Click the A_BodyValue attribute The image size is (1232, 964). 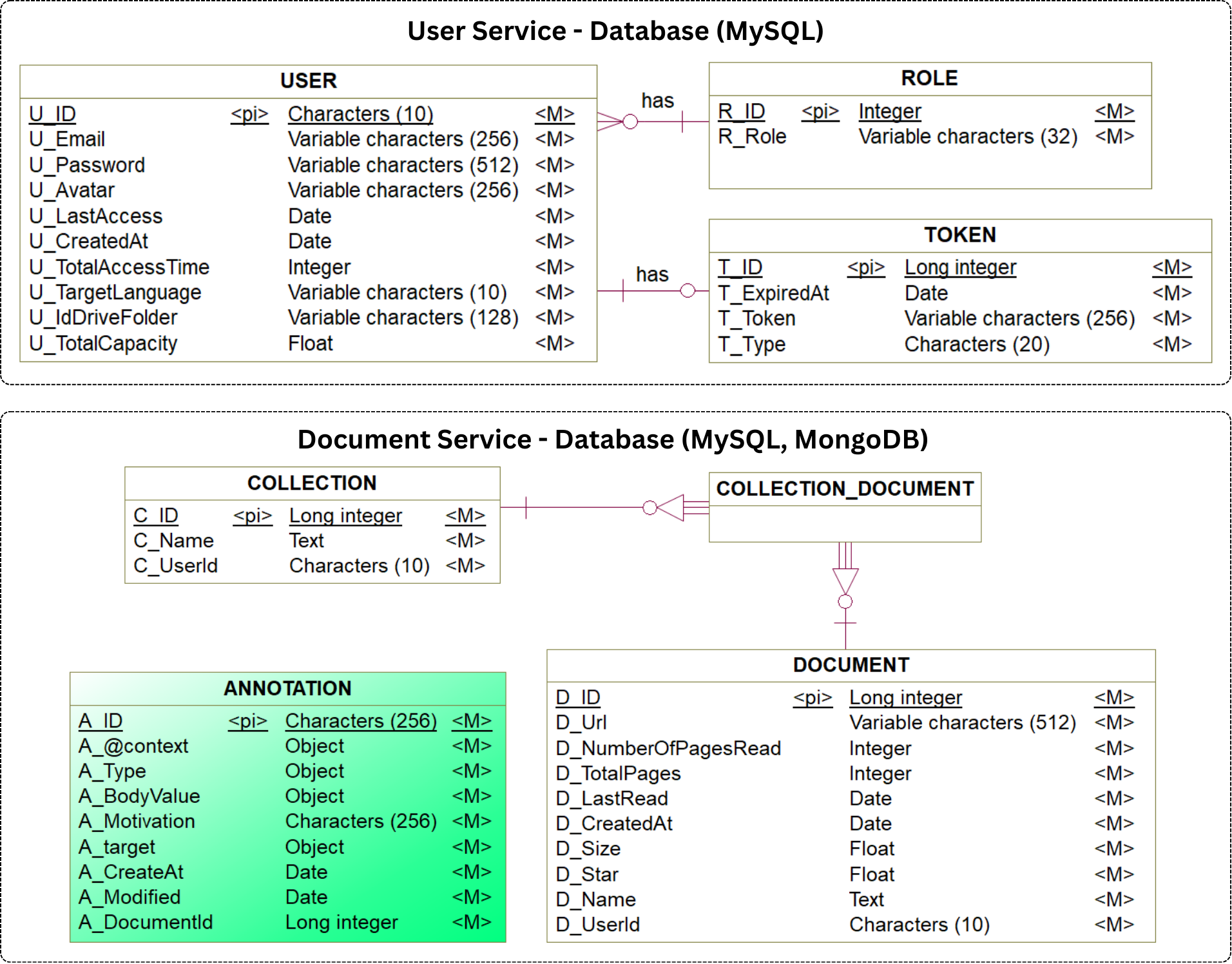tap(139, 796)
